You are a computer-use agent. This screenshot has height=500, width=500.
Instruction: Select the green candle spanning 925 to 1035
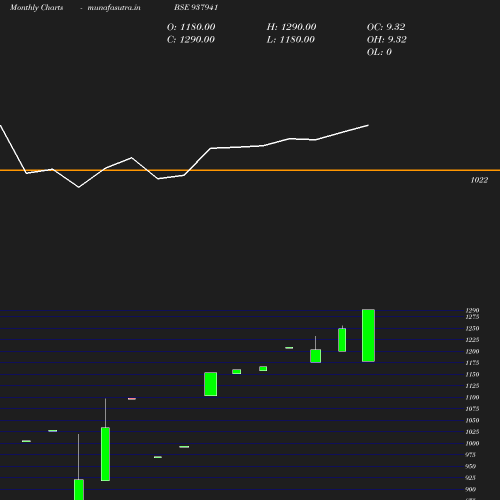tap(105, 454)
